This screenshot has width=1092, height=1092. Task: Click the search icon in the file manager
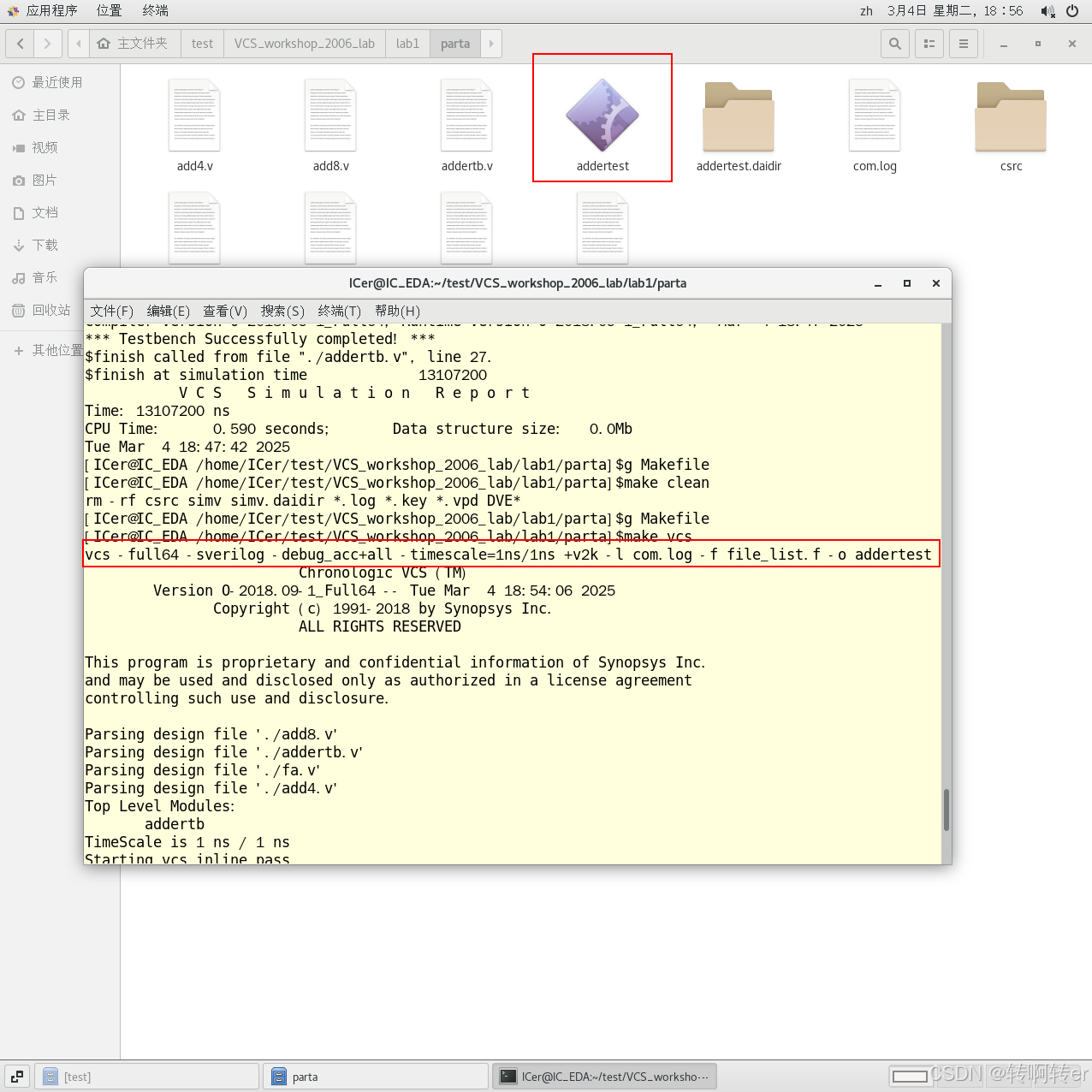(x=894, y=43)
